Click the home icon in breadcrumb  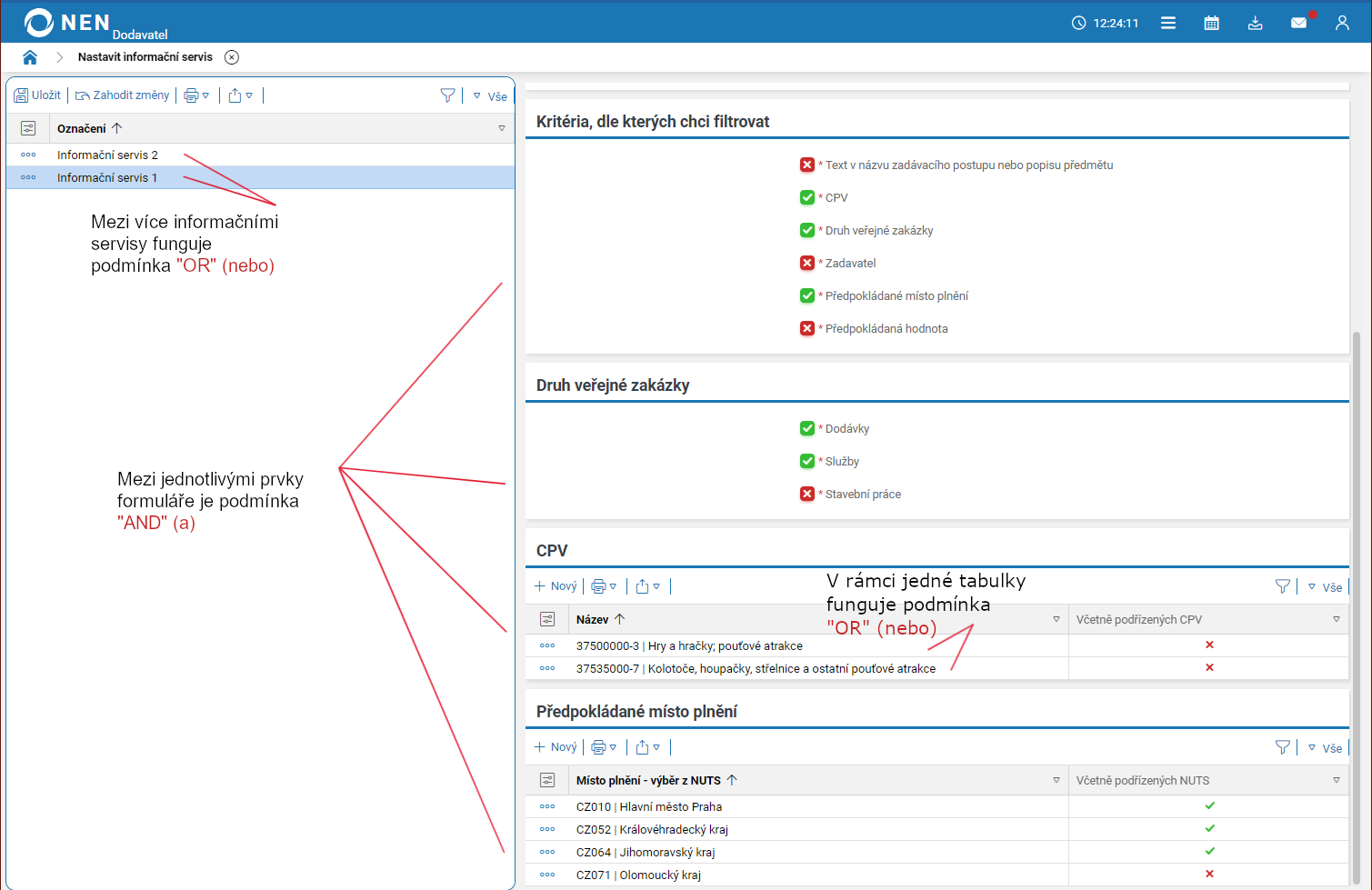30,57
